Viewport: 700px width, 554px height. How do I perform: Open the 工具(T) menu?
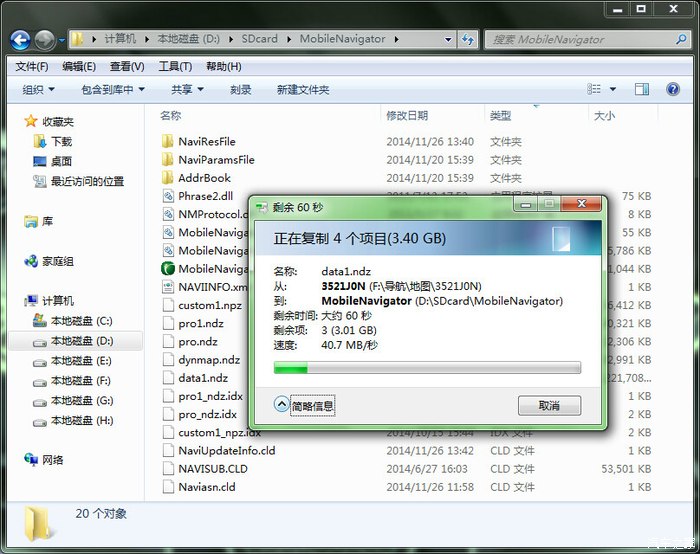click(175, 67)
